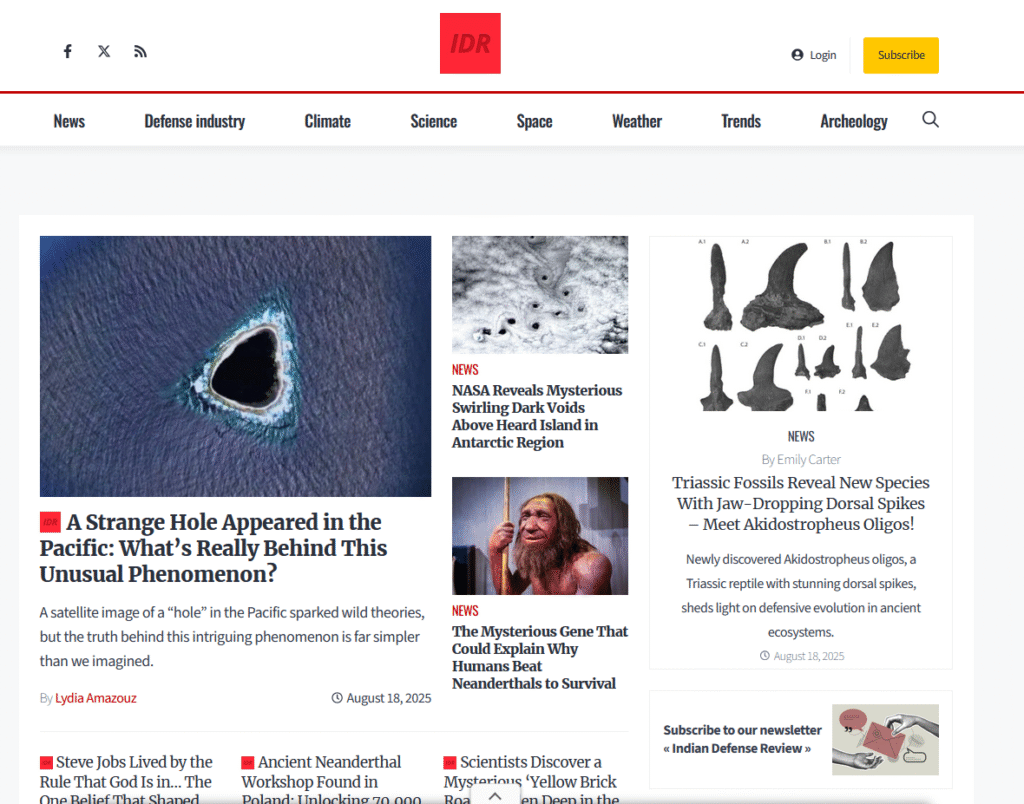Image resolution: width=1024 pixels, height=804 pixels.
Task: Open the Pacific hole satellite image
Action: coord(235,366)
